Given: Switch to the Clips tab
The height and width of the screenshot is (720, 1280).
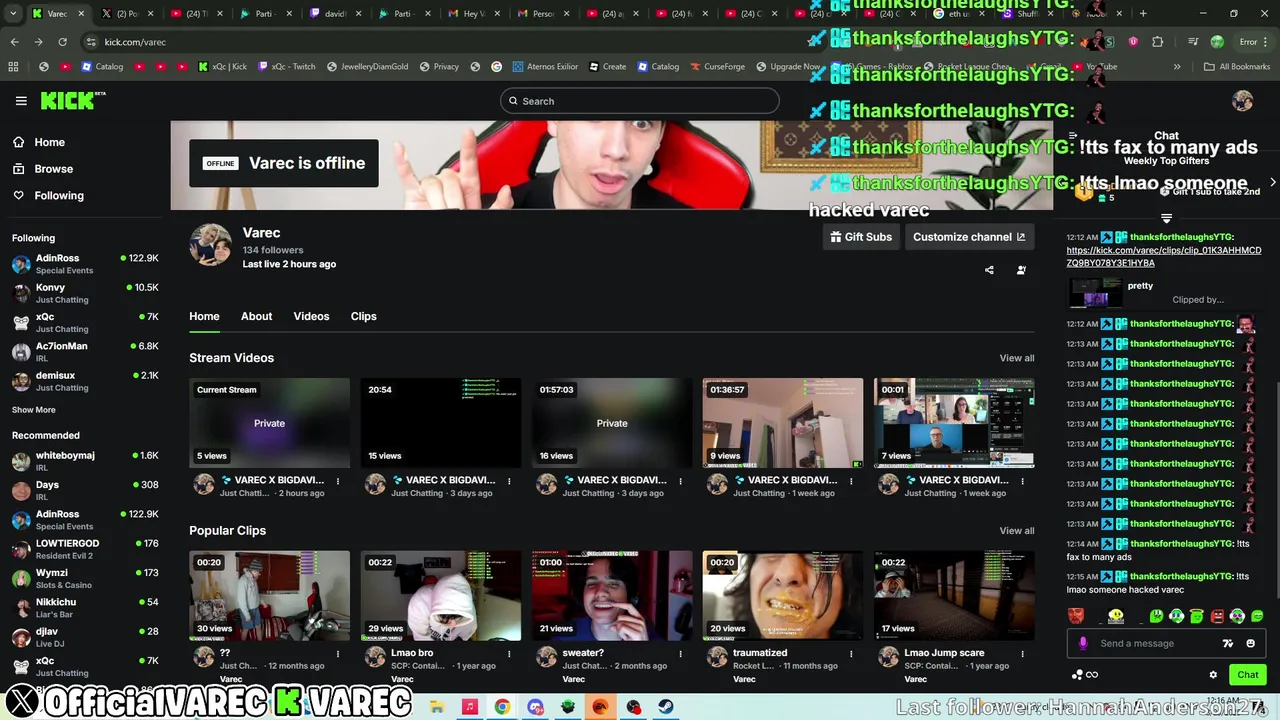Looking at the screenshot, I should pos(363,316).
